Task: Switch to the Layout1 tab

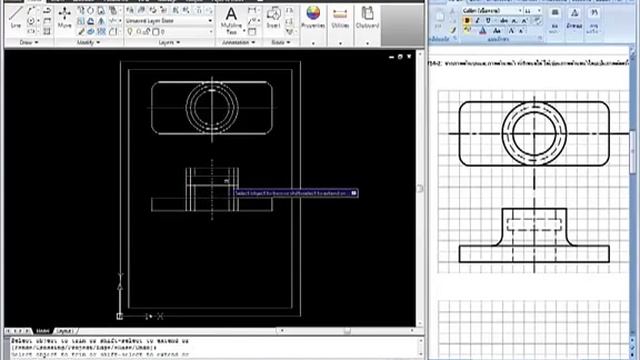Action: click(x=64, y=331)
